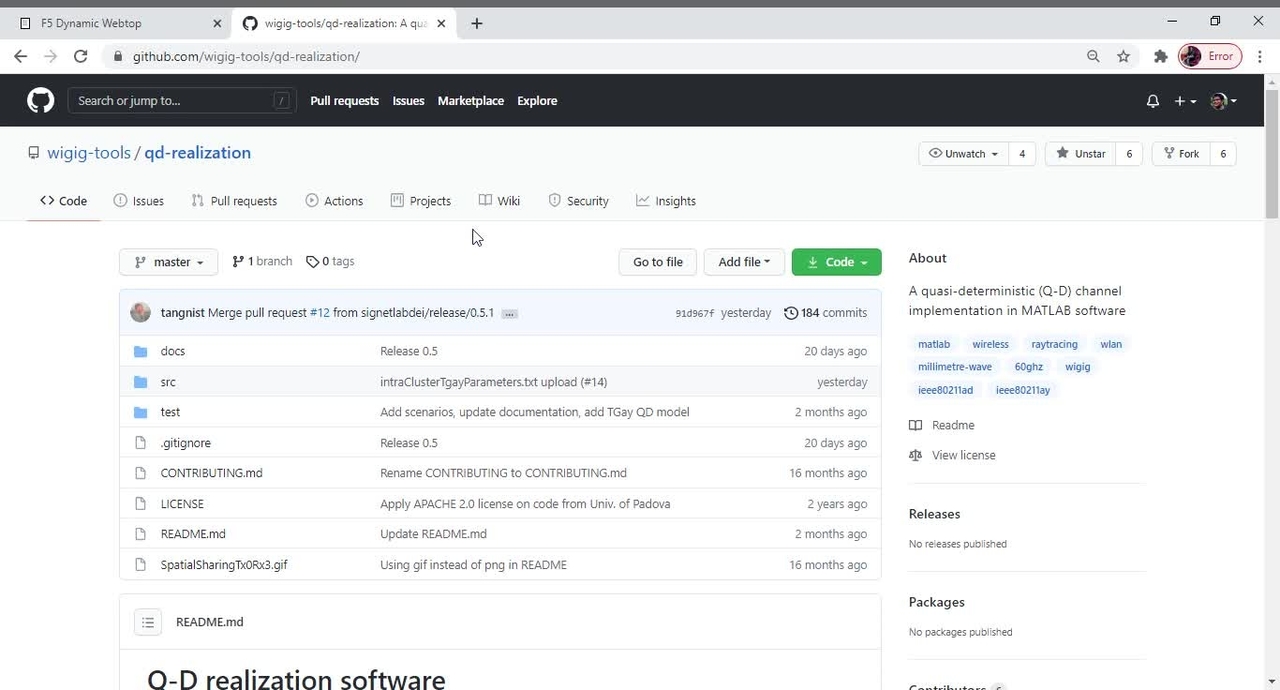
Task: Open the Wiki tab
Action: [499, 201]
